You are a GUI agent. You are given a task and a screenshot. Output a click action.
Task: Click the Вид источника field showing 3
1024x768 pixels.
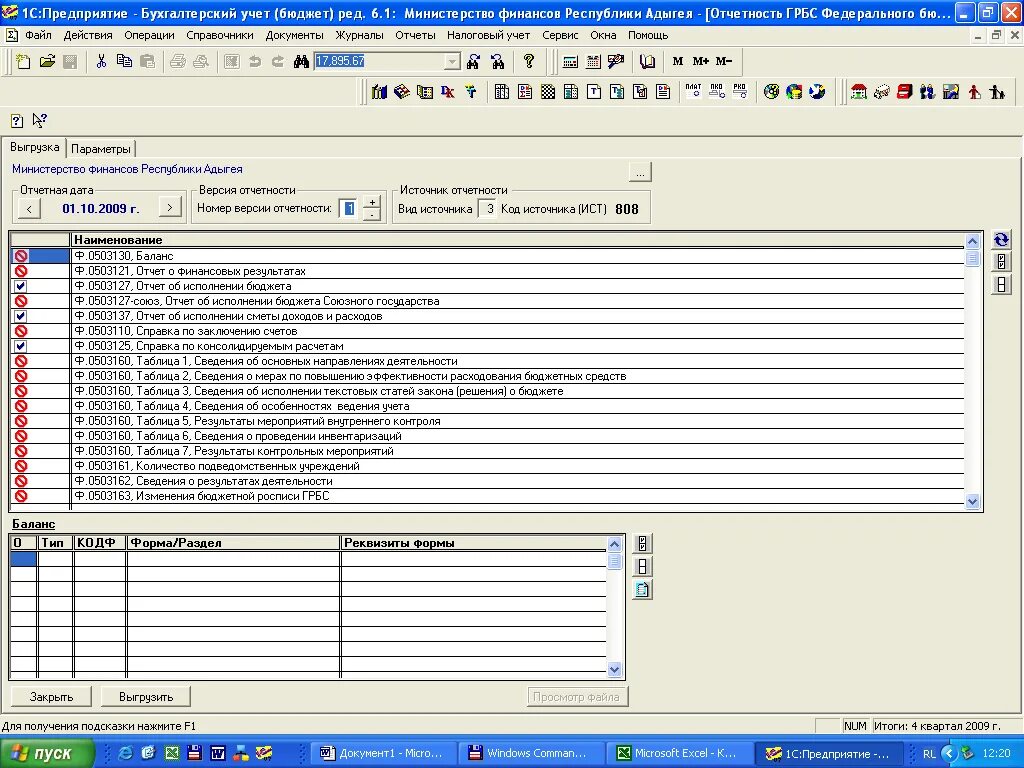pyautogui.click(x=488, y=209)
